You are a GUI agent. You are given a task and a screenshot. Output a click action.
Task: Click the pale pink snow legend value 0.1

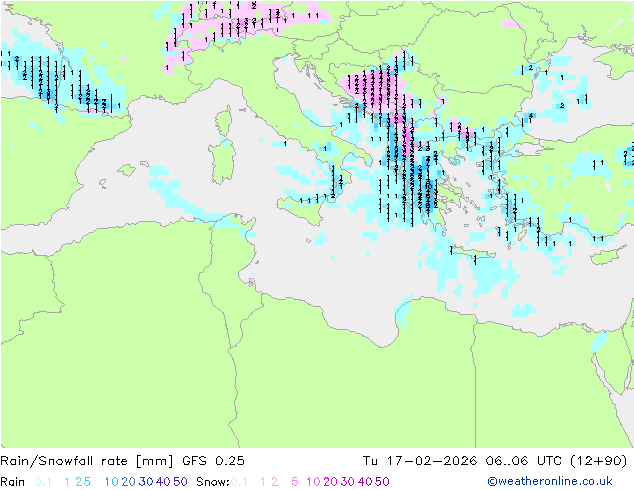(239, 482)
